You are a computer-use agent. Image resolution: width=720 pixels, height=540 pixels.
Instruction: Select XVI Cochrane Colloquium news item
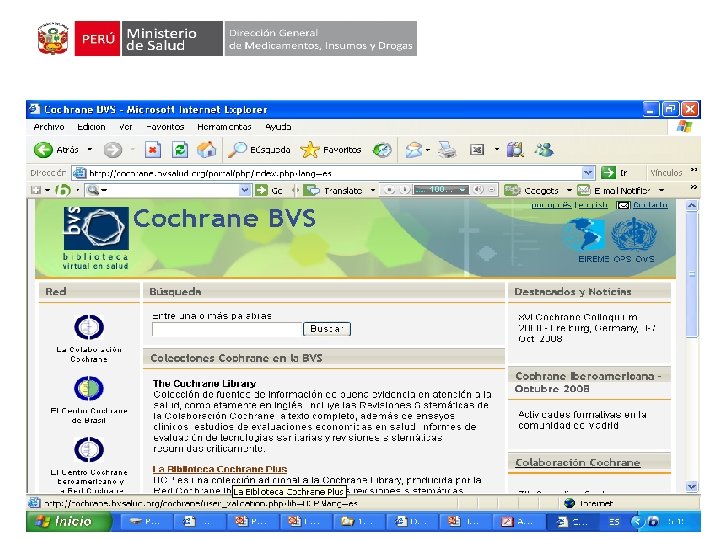click(586, 328)
